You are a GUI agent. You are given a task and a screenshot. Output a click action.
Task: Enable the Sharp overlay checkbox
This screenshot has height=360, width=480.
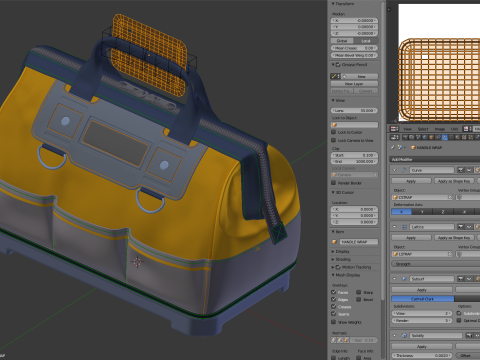358,292
